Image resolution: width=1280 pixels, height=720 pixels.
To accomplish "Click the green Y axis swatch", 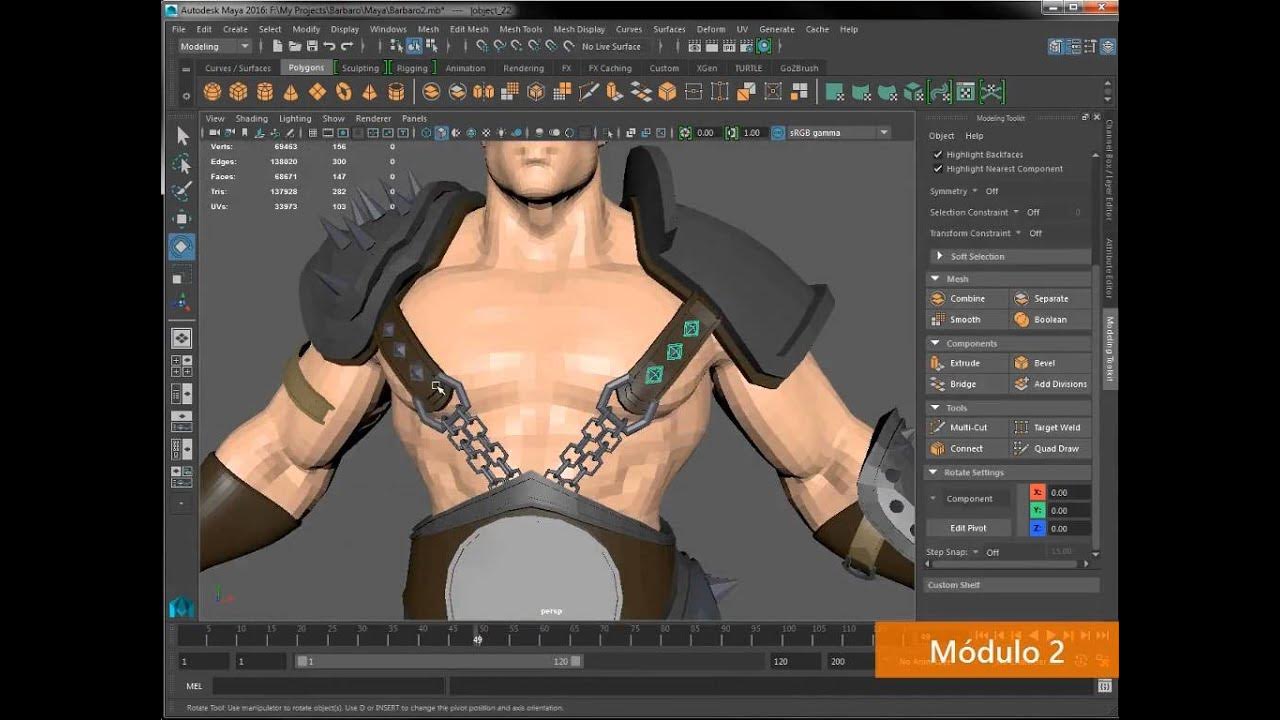I will [1037, 510].
